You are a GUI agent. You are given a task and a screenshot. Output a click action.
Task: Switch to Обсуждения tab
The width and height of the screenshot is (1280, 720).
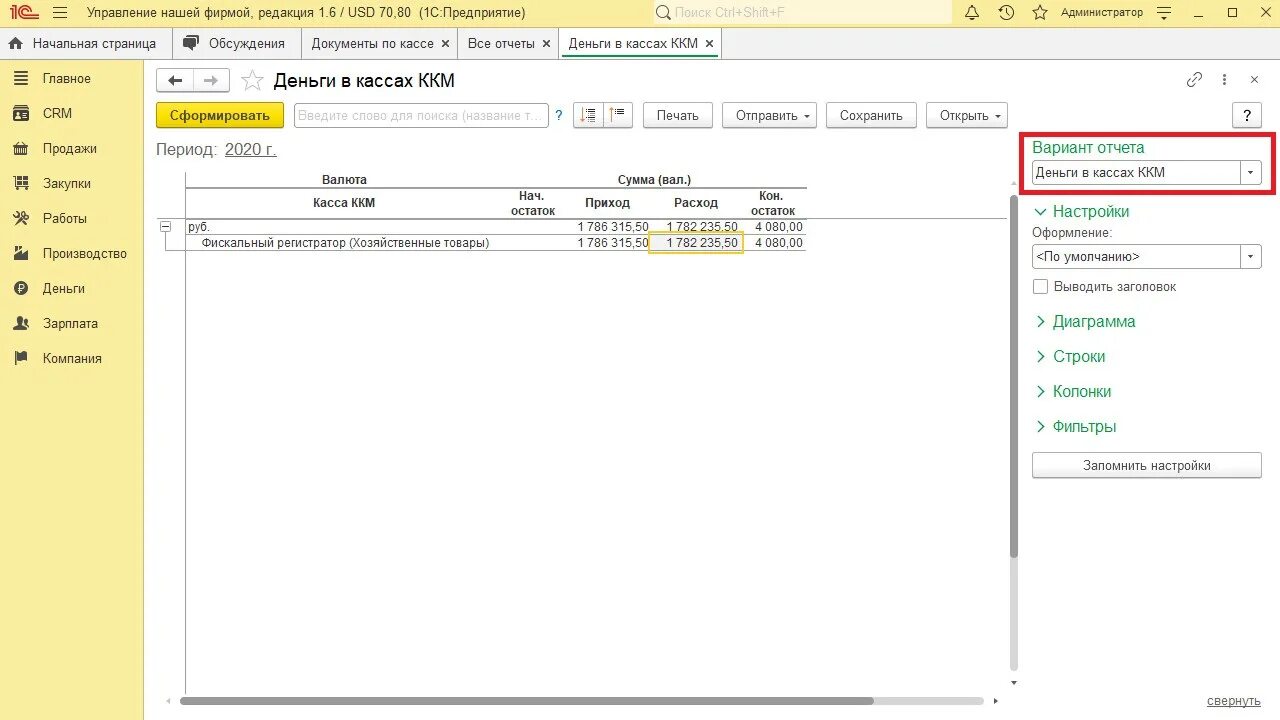click(236, 43)
